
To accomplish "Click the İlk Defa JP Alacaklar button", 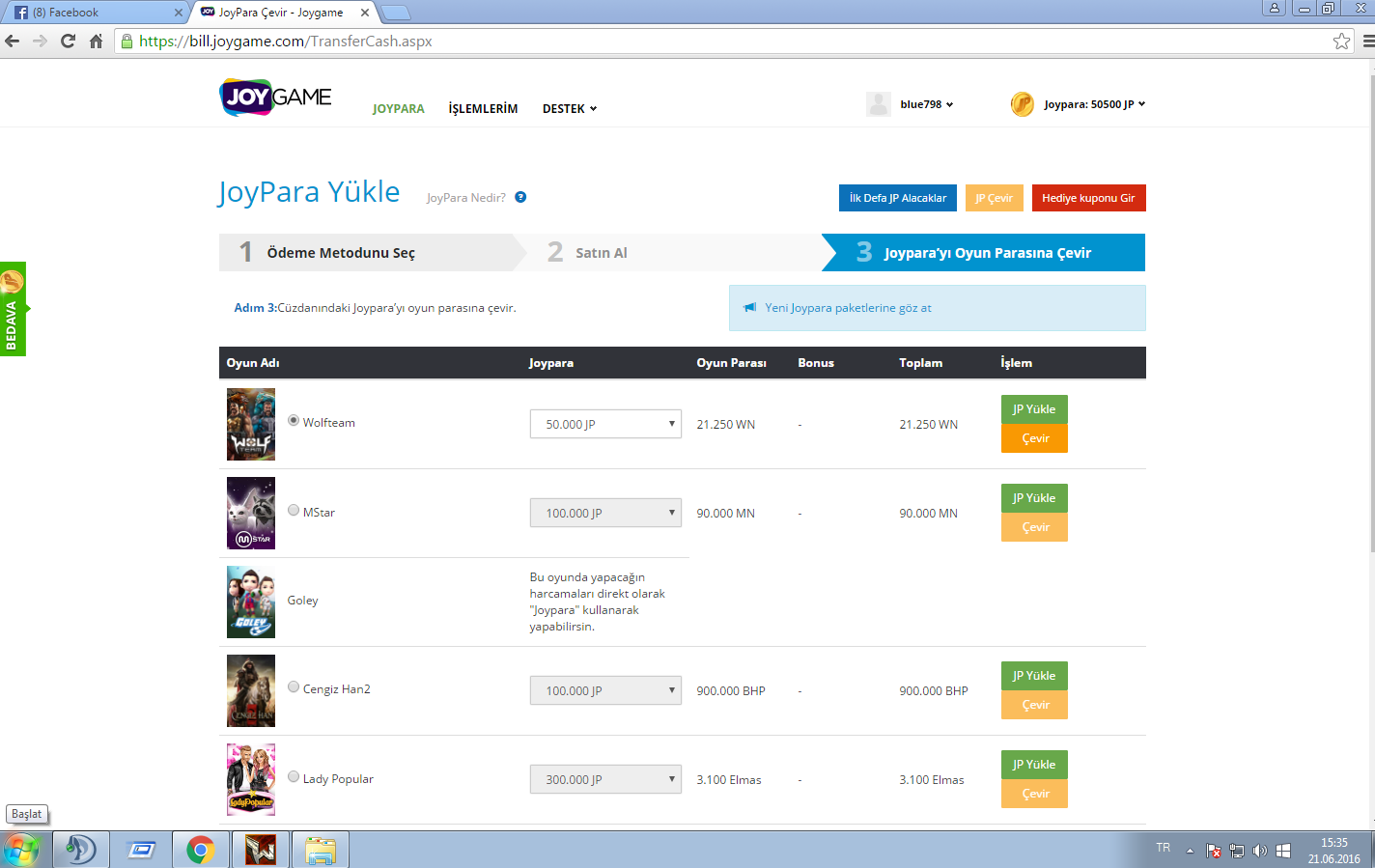I will 898,198.
